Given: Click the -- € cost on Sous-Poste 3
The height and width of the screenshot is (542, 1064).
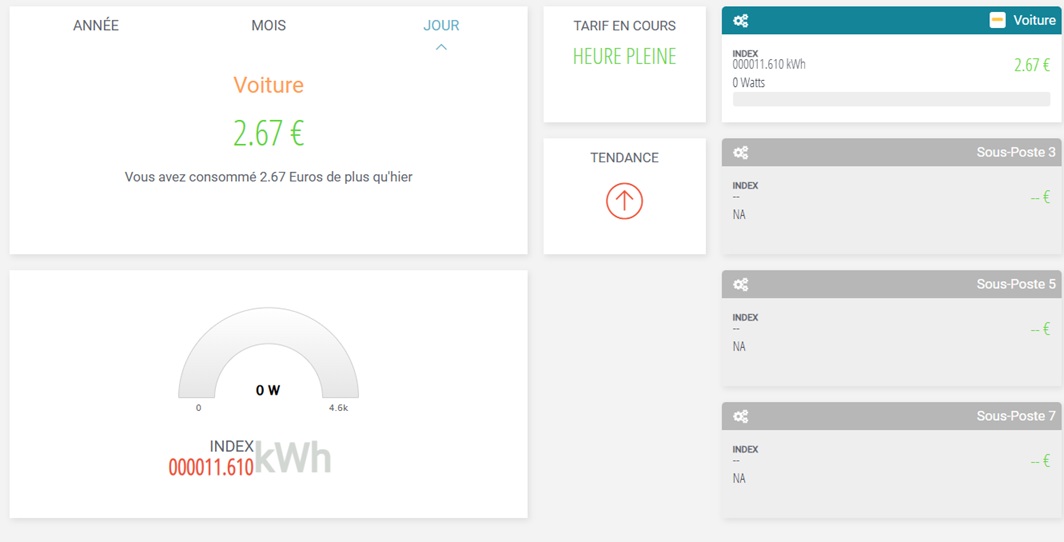Looking at the screenshot, I should coord(1040,197).
